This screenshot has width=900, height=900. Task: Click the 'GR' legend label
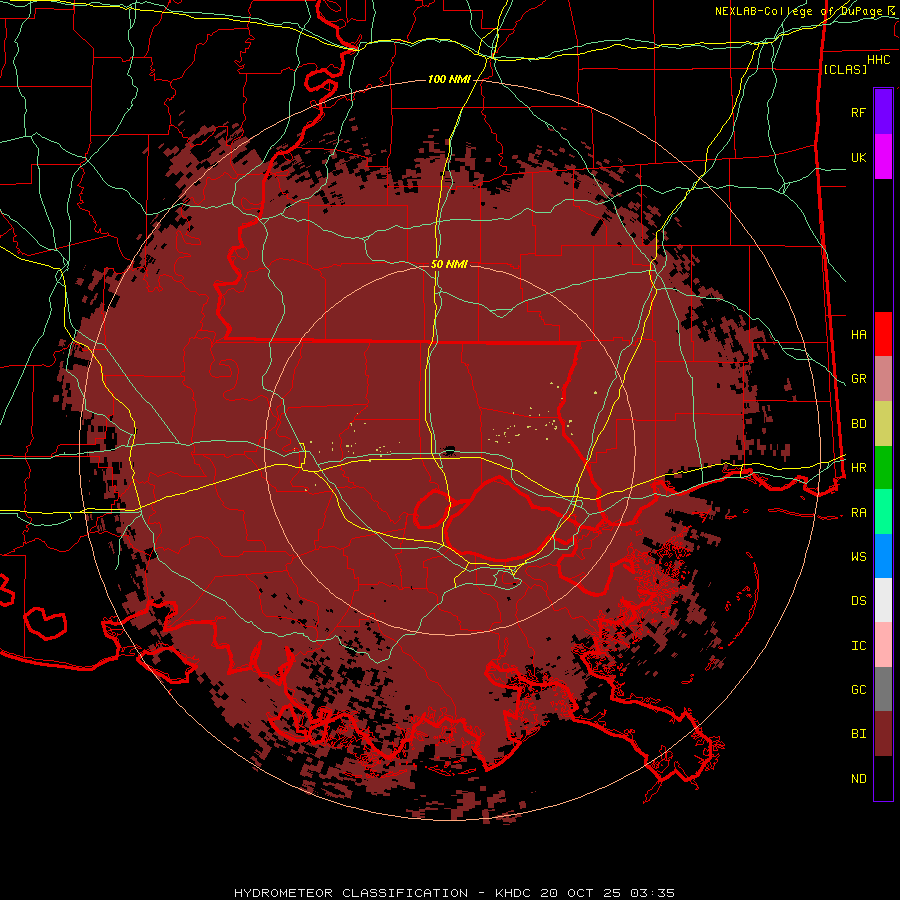(x=858, y=379)
